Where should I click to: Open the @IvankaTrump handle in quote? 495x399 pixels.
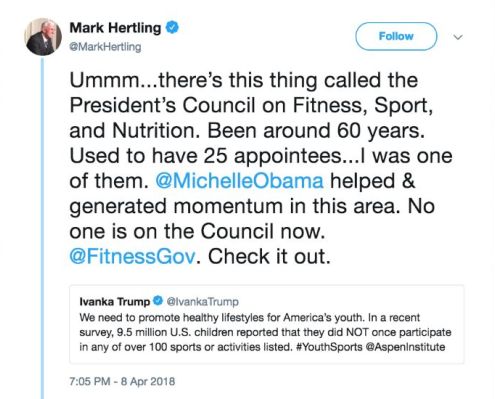202,302
